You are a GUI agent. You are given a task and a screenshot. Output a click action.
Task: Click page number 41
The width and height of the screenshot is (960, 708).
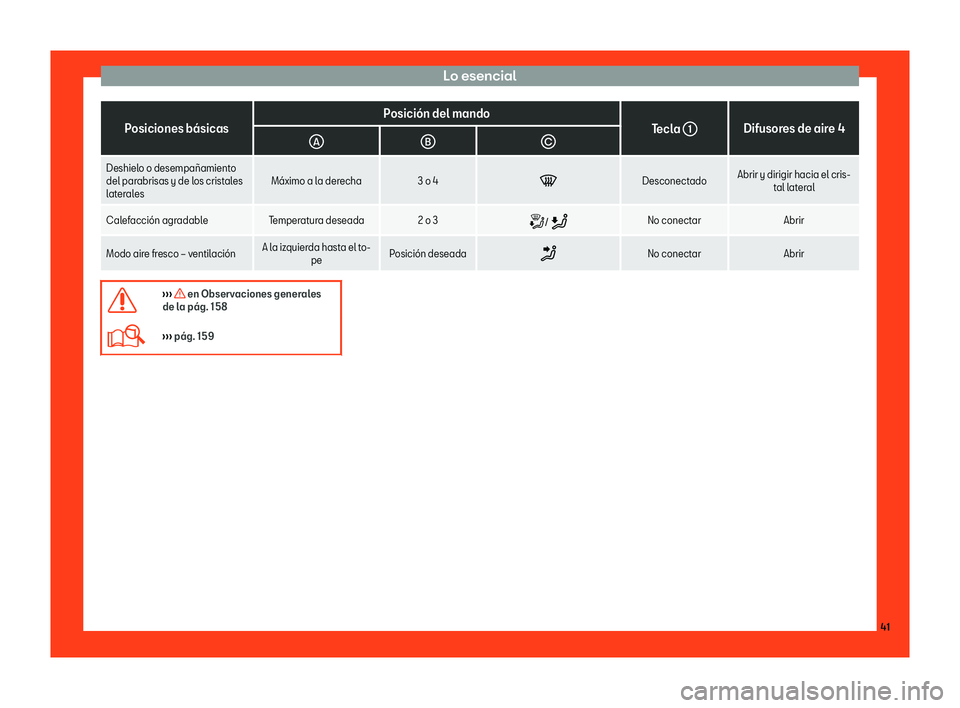pyautogui.click(x=885, y=627)
